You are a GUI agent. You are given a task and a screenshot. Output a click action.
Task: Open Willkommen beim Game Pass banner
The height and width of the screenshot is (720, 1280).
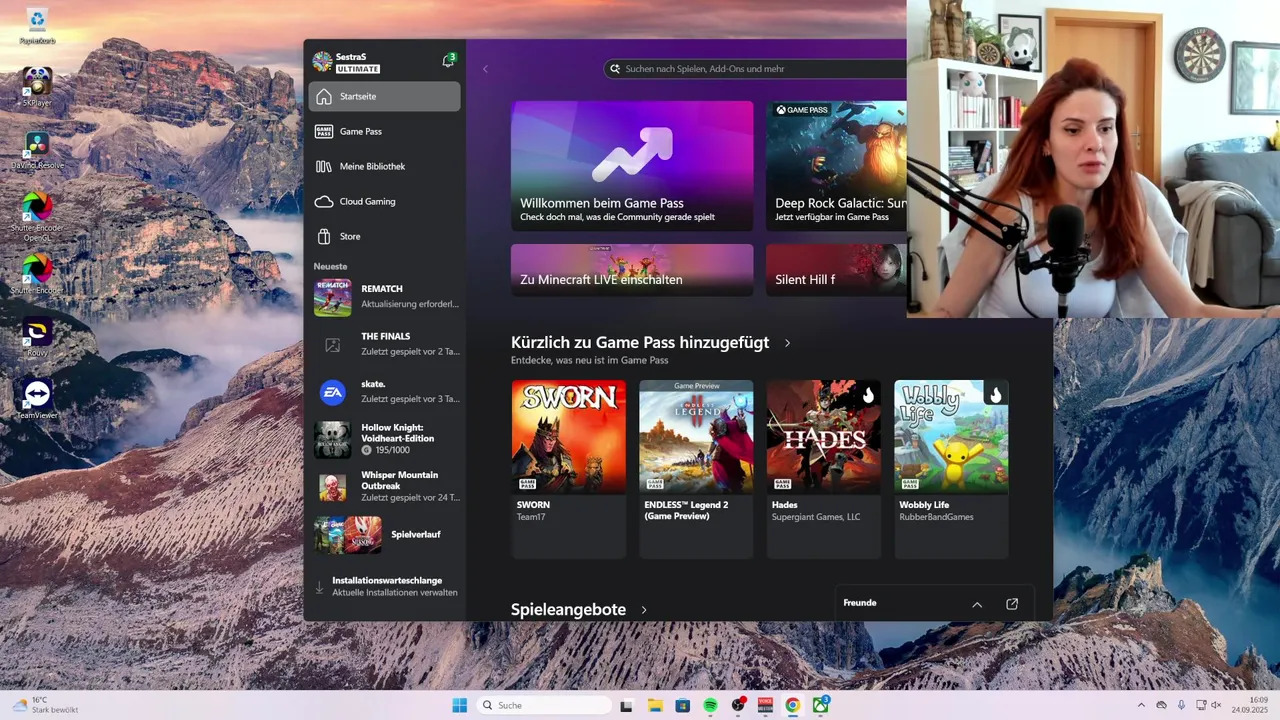pyautogui.click(x=632, y=166)
